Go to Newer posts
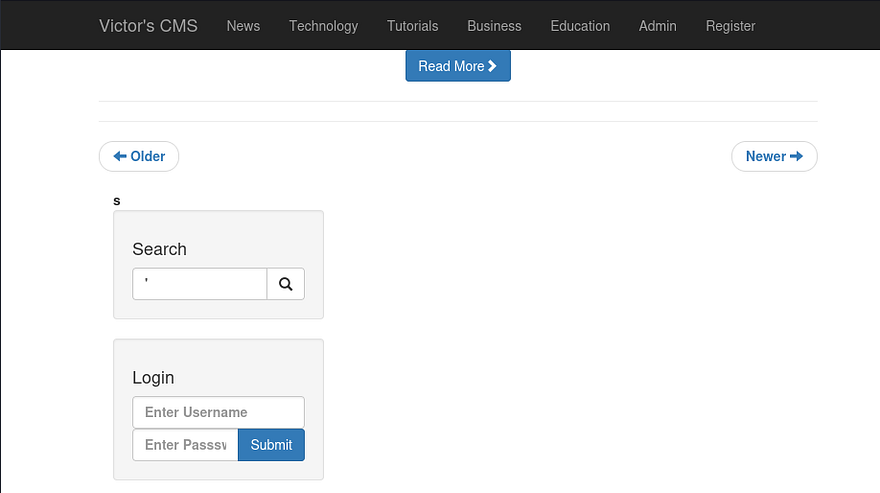The width and height of the screenshot is (880, 493). coord(774,156)
